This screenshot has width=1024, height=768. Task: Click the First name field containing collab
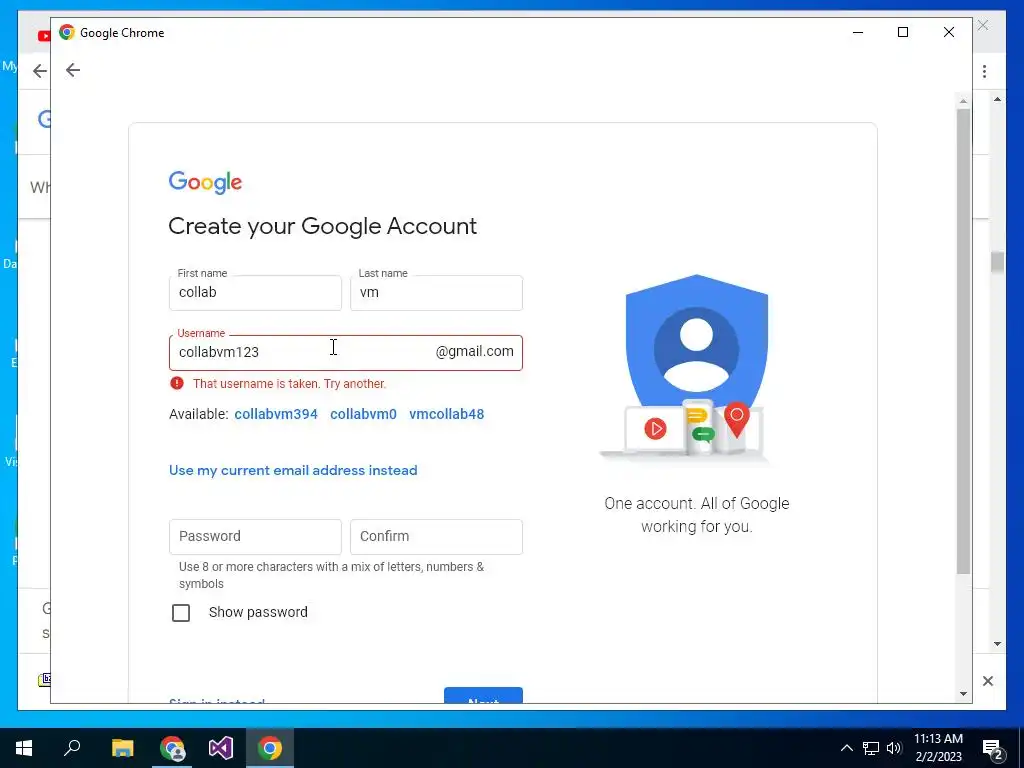(255, 293)
